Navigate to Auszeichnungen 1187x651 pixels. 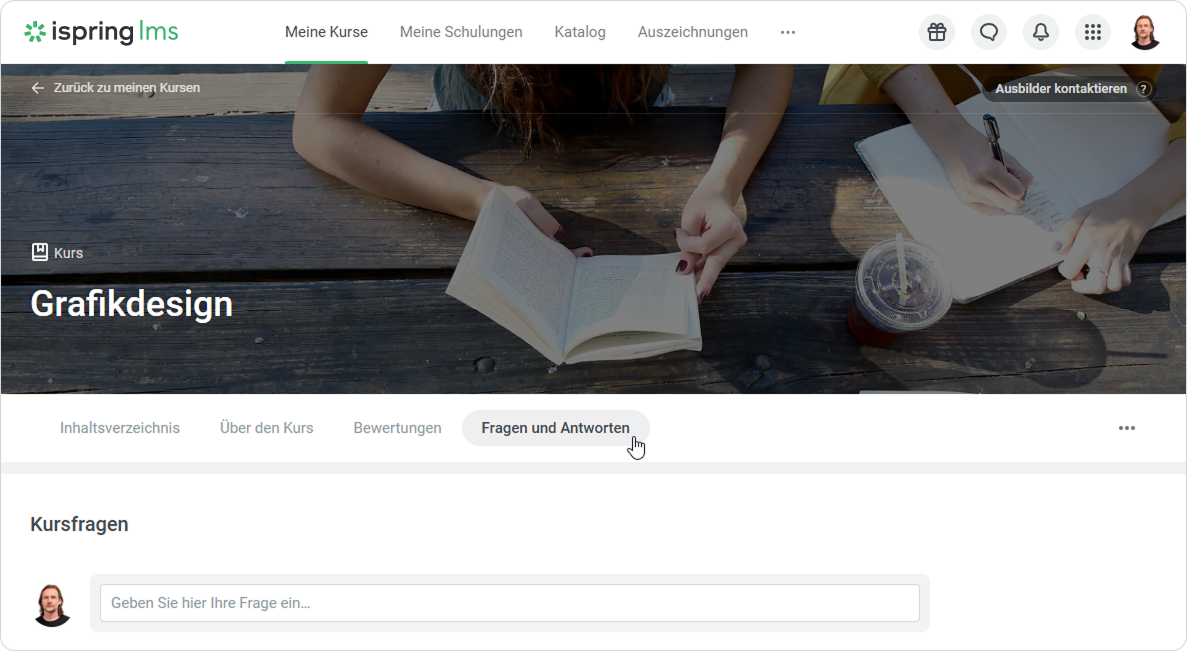pyautogui.click(x=692, y=32)
